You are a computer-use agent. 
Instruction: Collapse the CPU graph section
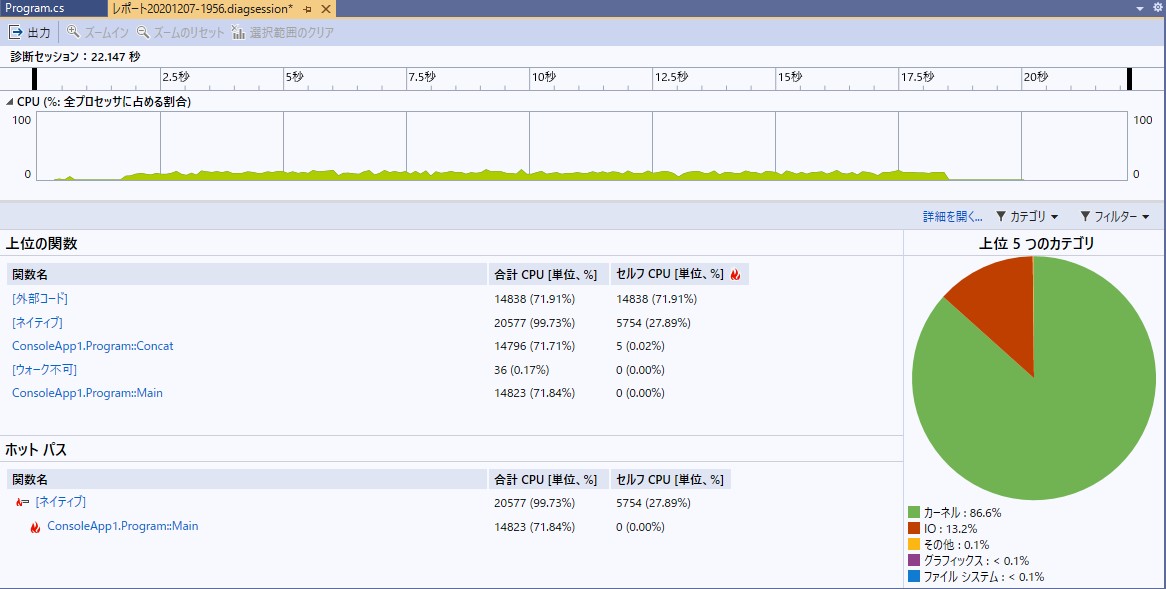8,100
